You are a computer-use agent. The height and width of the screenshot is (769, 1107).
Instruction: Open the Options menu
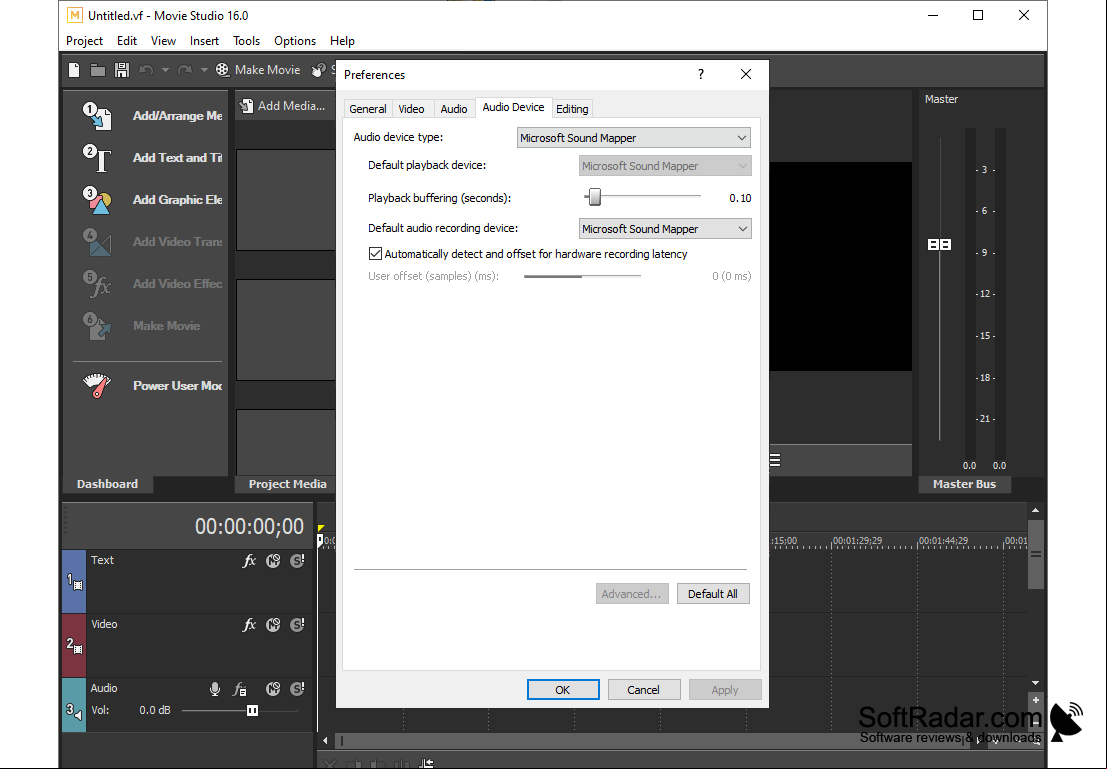pos(295,41)
